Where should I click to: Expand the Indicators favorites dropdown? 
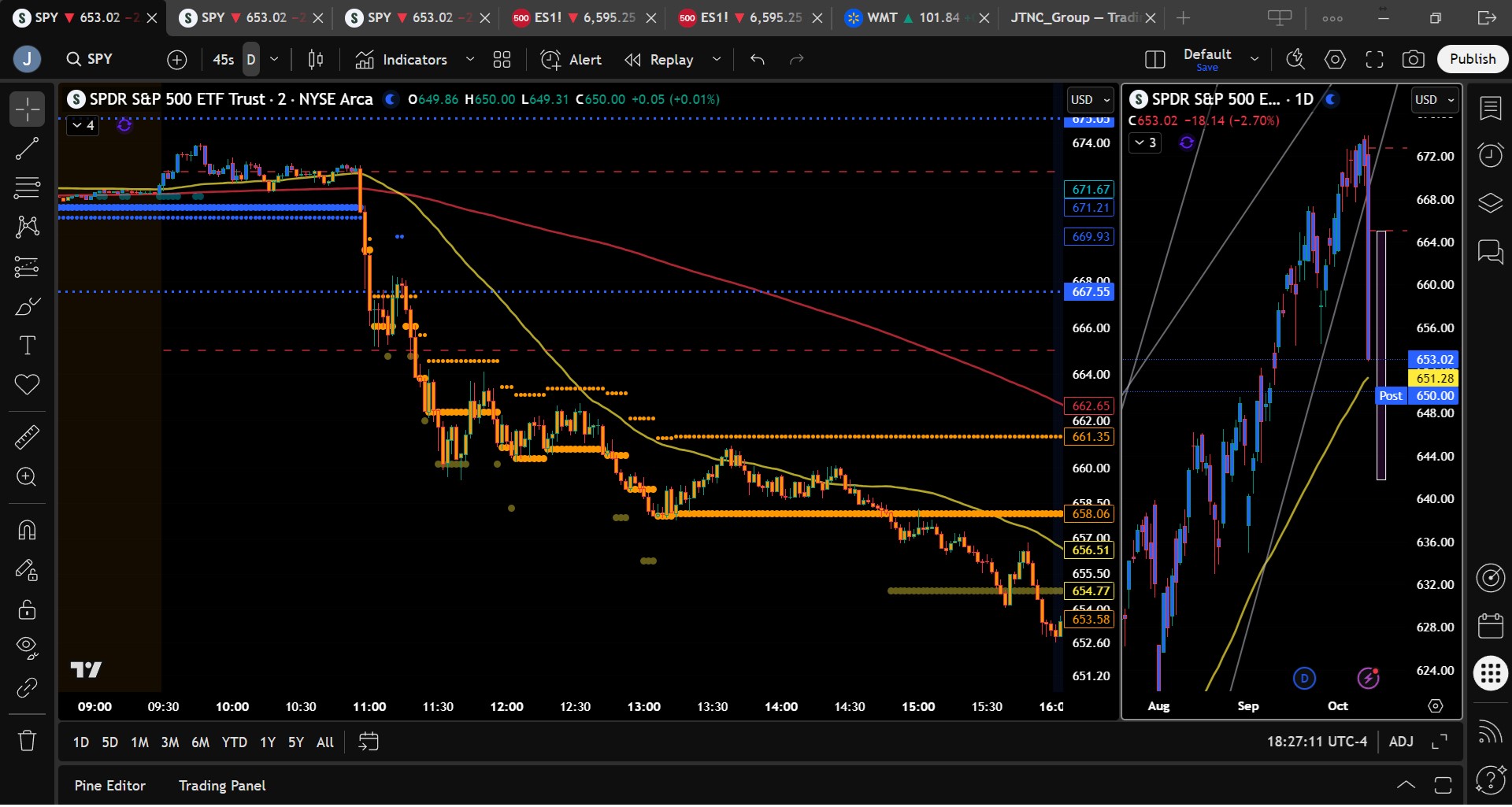(470, 60)
